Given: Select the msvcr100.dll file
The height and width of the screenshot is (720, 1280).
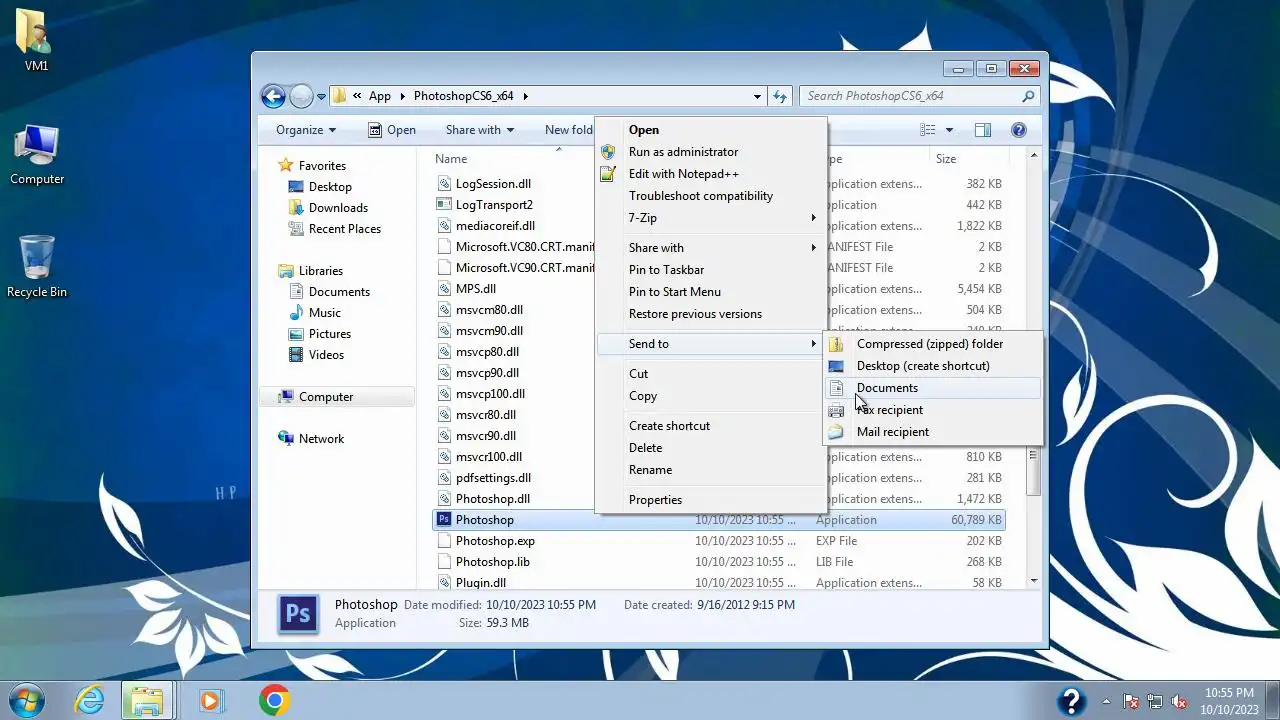Looking at the screenshot, I should [x=489, y=457].
